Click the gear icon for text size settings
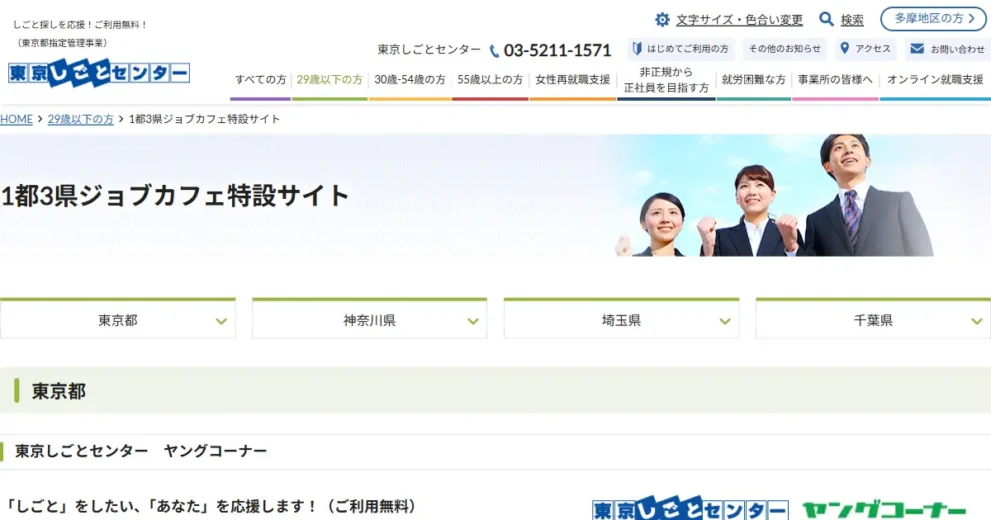This screenshot has width=991, height=520. pyautogui.click(x=662, y=20)
